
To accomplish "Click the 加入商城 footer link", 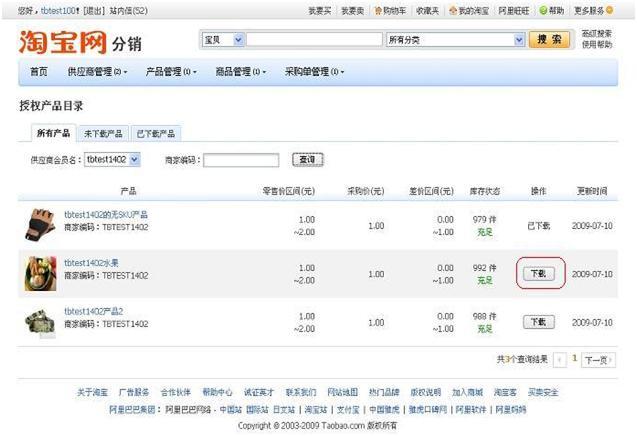I will click(467, 392).
